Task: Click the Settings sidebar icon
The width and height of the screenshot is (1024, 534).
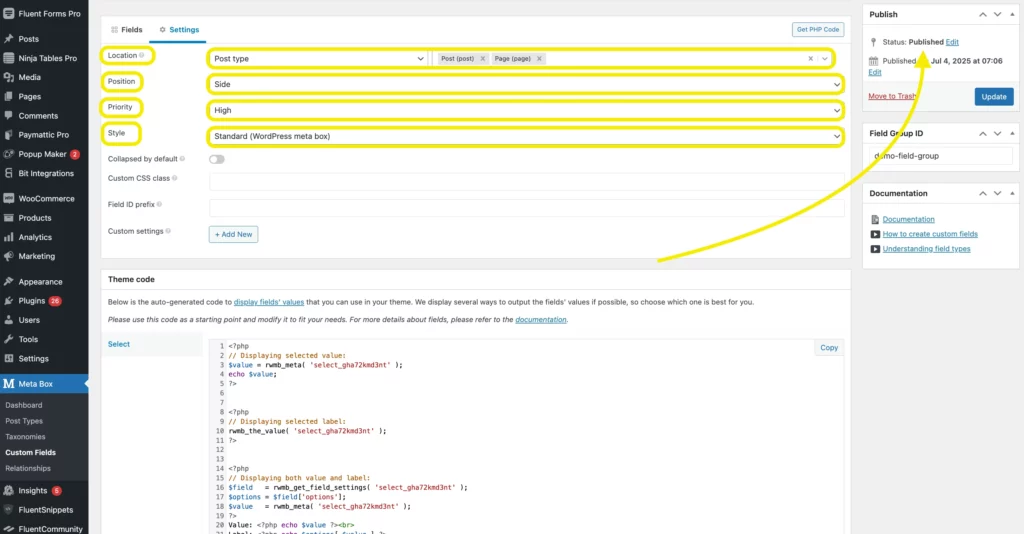Action: click(x=8, y=358)
